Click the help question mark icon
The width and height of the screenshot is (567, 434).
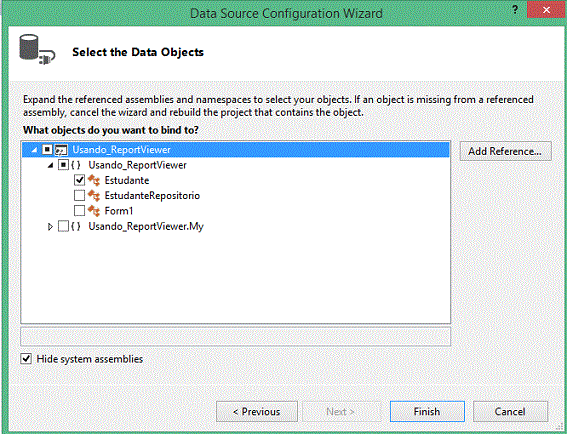515,10
